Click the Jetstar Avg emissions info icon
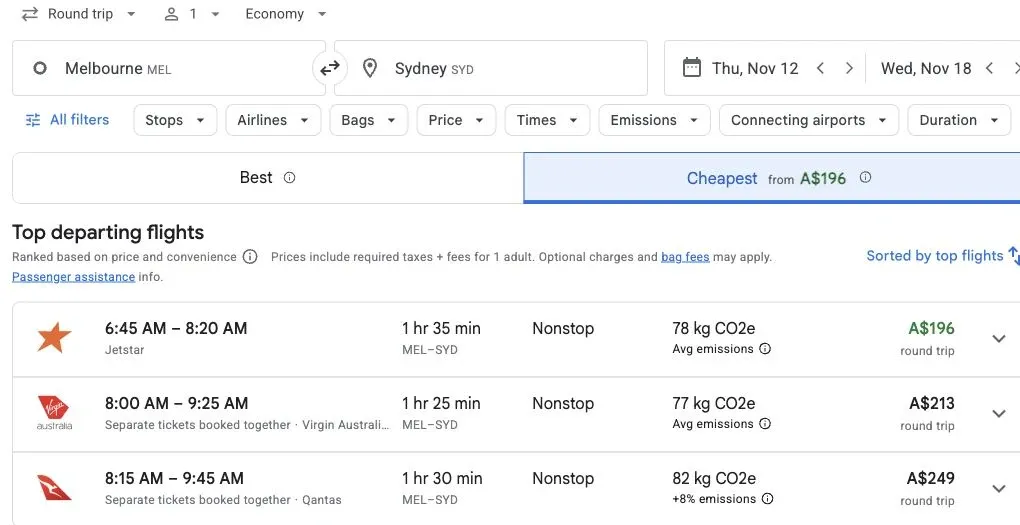This screenshot has width=1020, height=525. [x=765, y=349]
